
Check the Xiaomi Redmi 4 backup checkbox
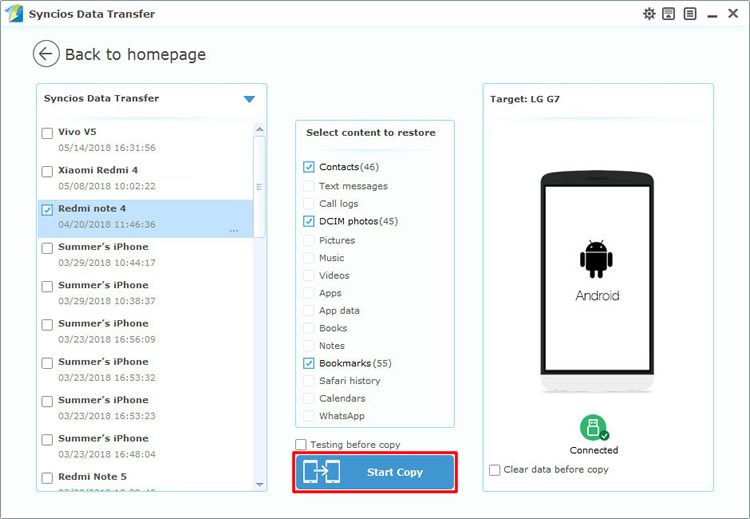47,171
